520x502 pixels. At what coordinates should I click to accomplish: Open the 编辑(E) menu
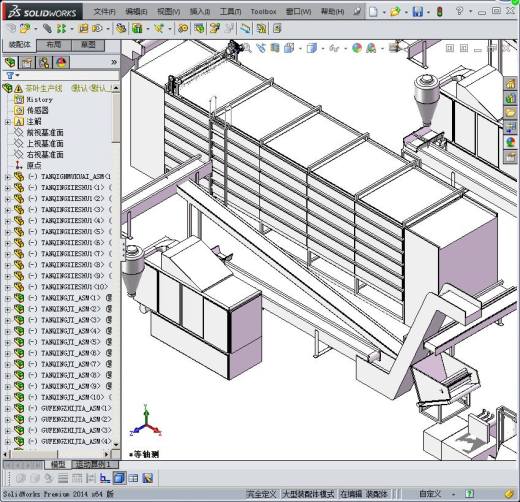click(136, 12)
